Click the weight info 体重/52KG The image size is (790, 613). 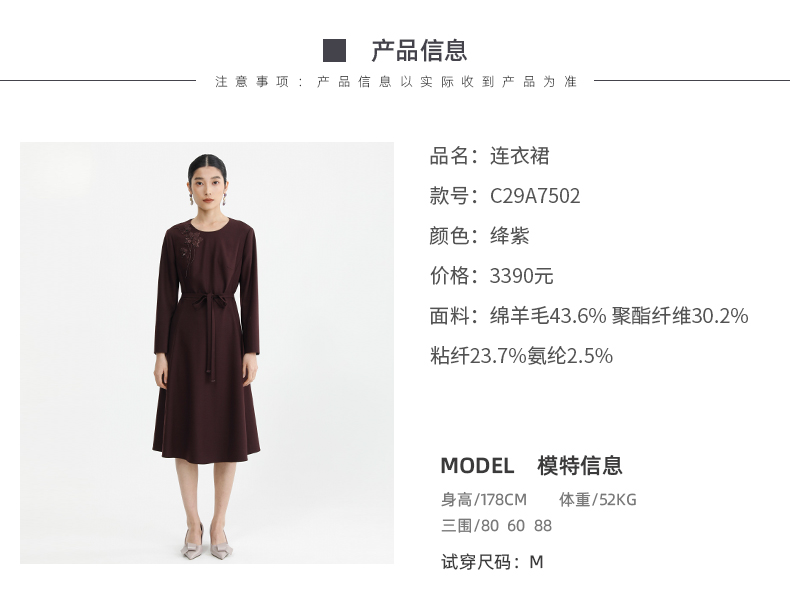tap(598, 500)
